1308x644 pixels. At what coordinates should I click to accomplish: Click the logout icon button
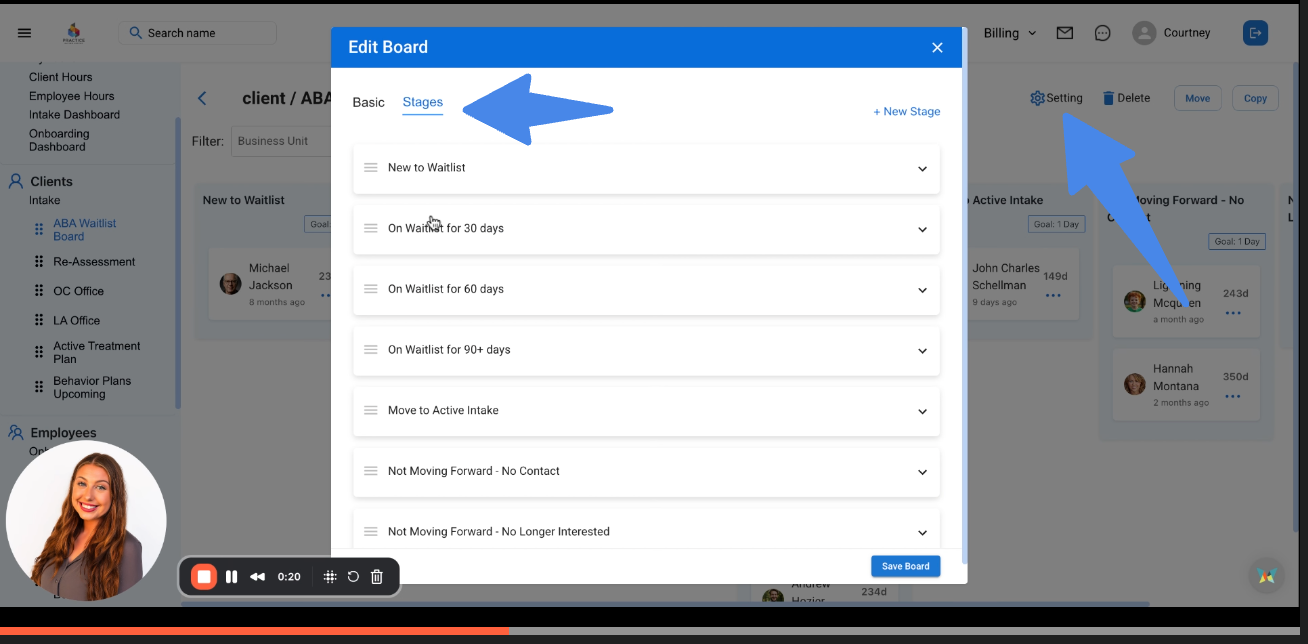click(1255, 33)
